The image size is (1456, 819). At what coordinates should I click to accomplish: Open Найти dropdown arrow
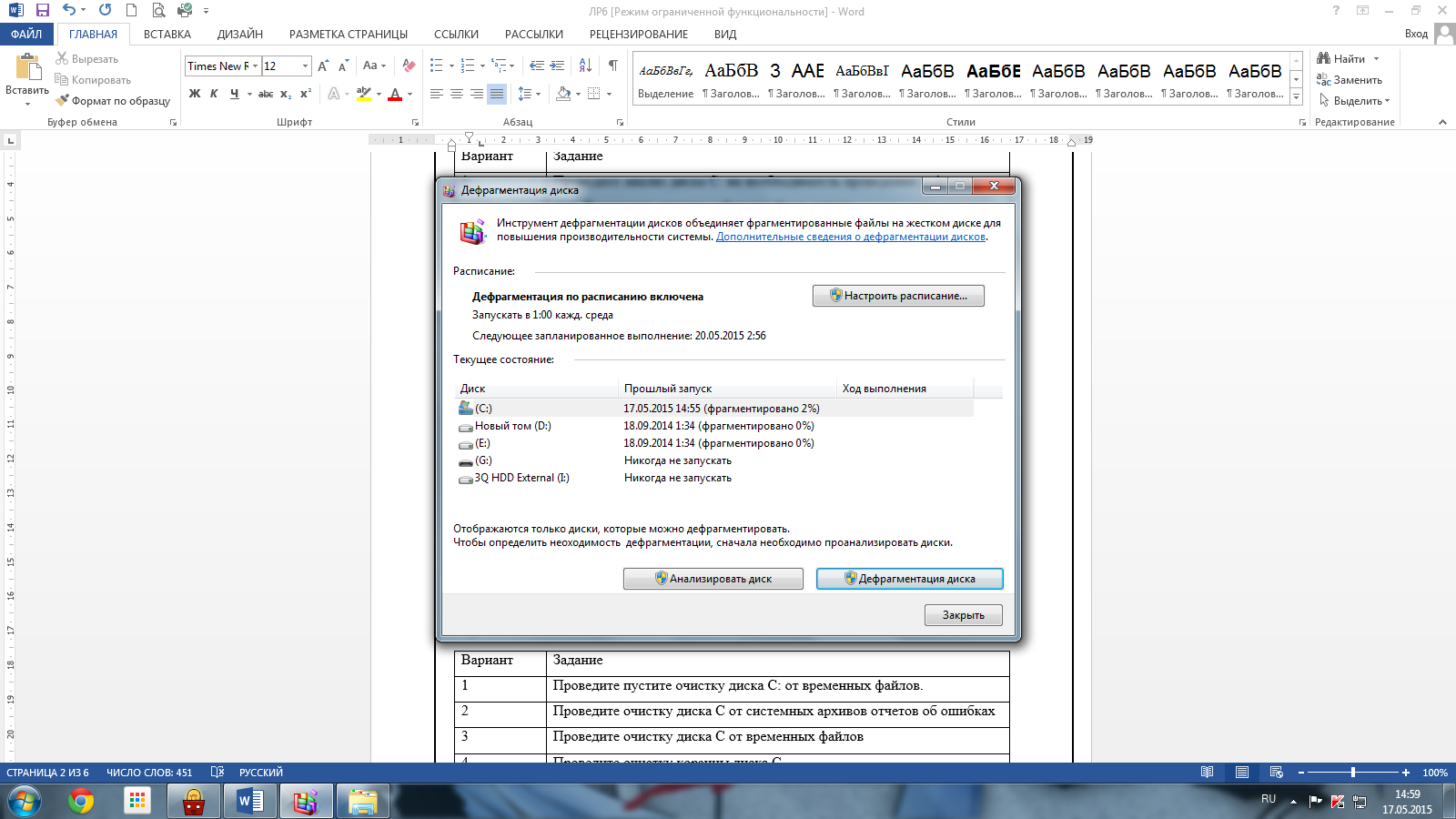1376,59
